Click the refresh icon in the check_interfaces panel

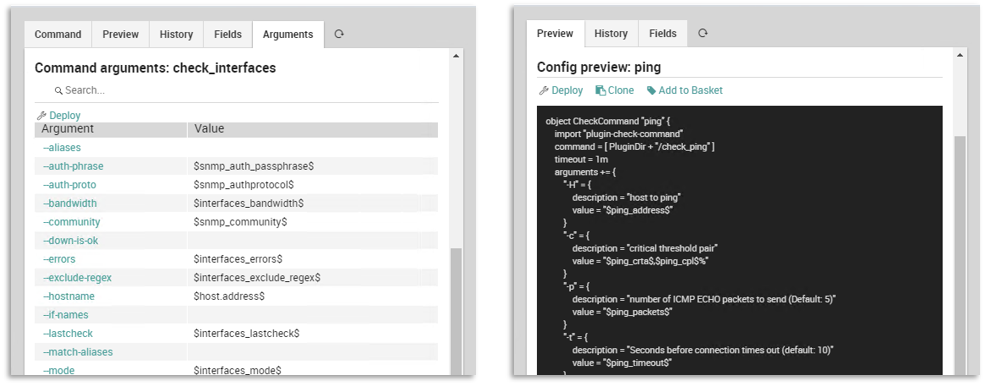(x=339, y=34)
